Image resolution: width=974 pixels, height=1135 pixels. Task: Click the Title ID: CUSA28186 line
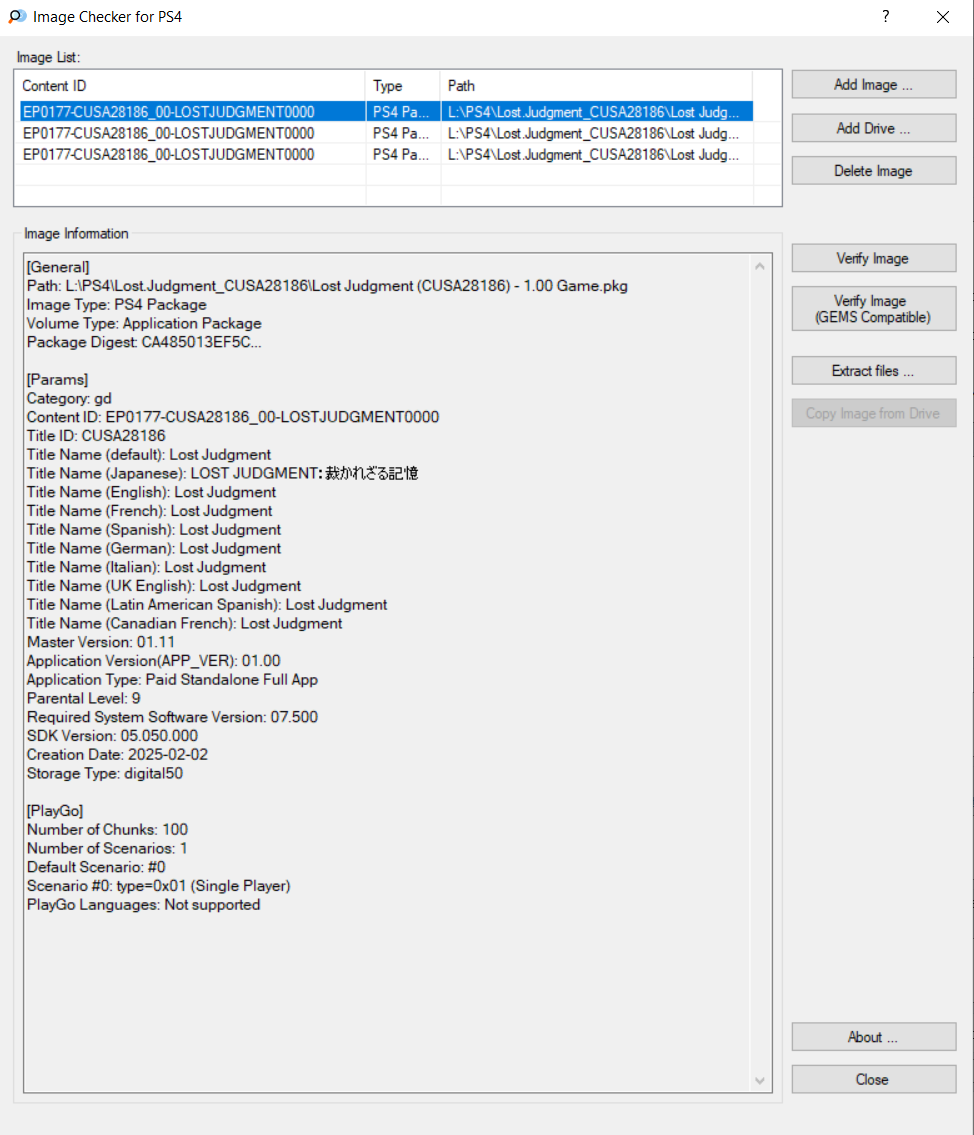pyautogui.click(x=96, y=436)
